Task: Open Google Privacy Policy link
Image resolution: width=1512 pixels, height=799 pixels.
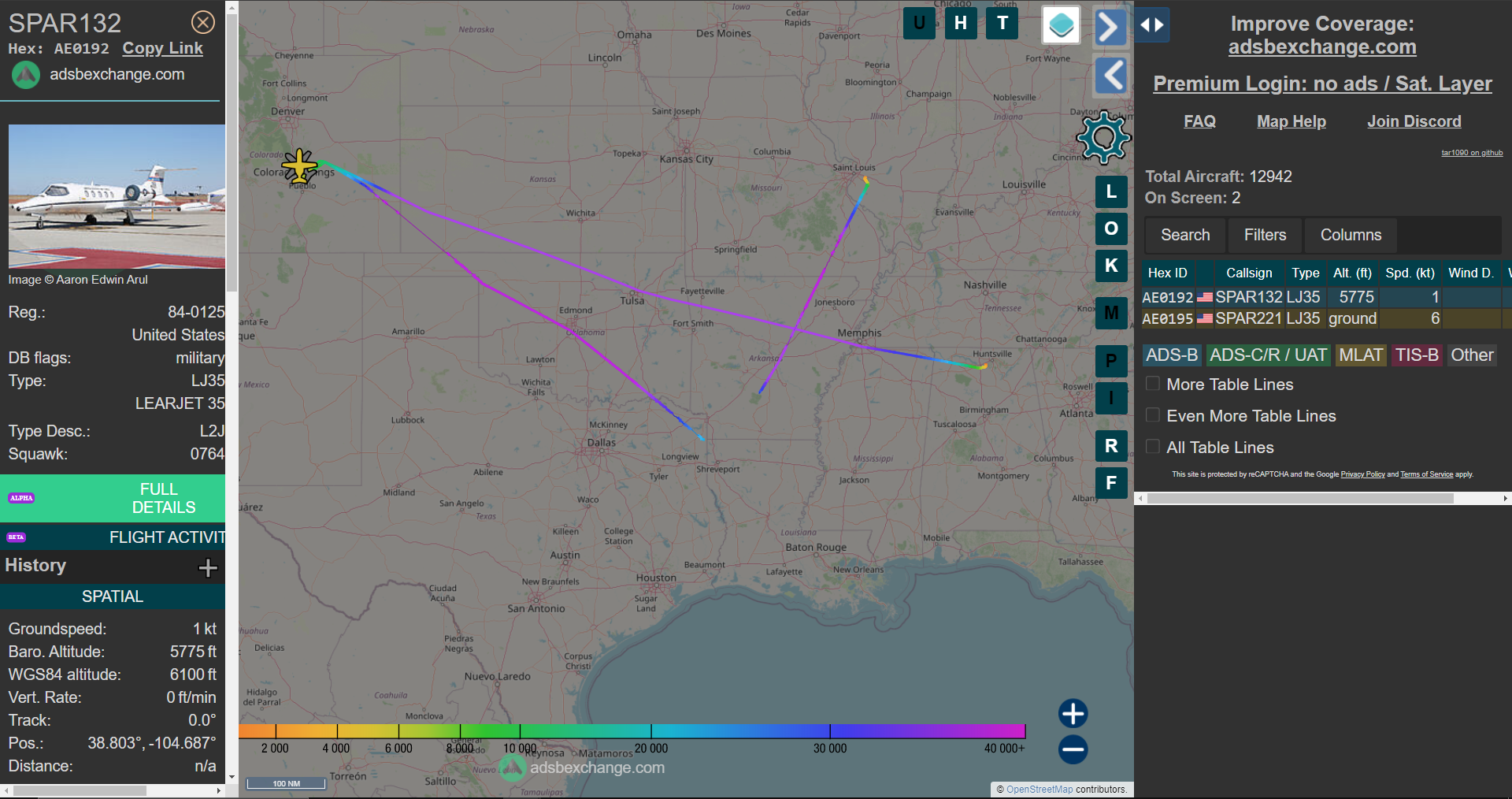Action: pyautogui.click(x=1362, y=474)
